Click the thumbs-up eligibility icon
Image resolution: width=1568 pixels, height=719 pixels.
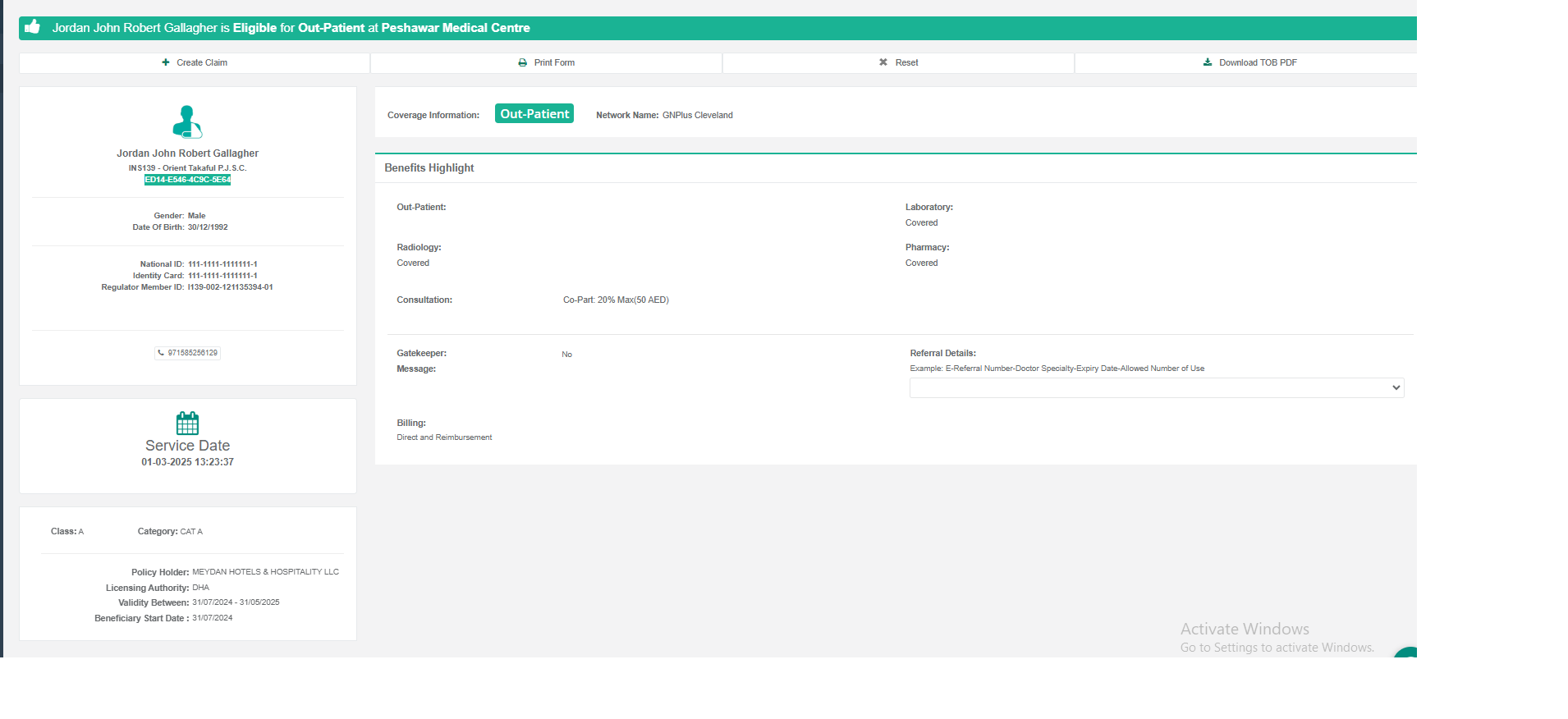32,27
